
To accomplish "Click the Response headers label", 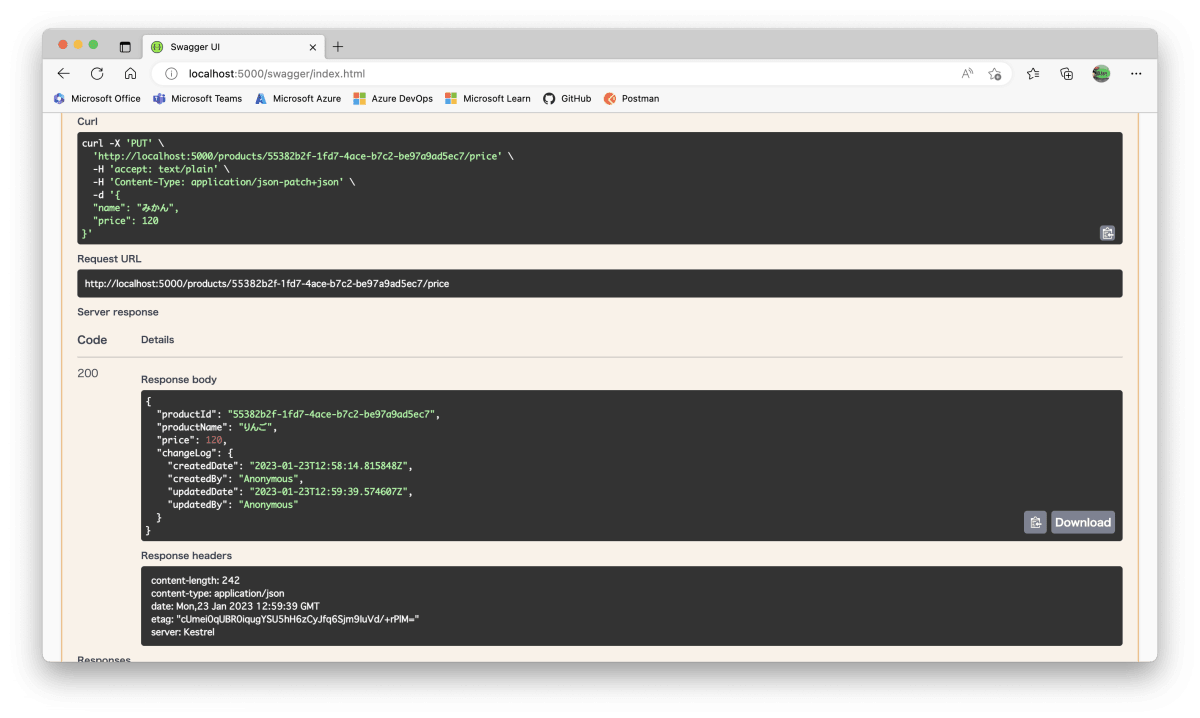I will (x=187, y=555).
